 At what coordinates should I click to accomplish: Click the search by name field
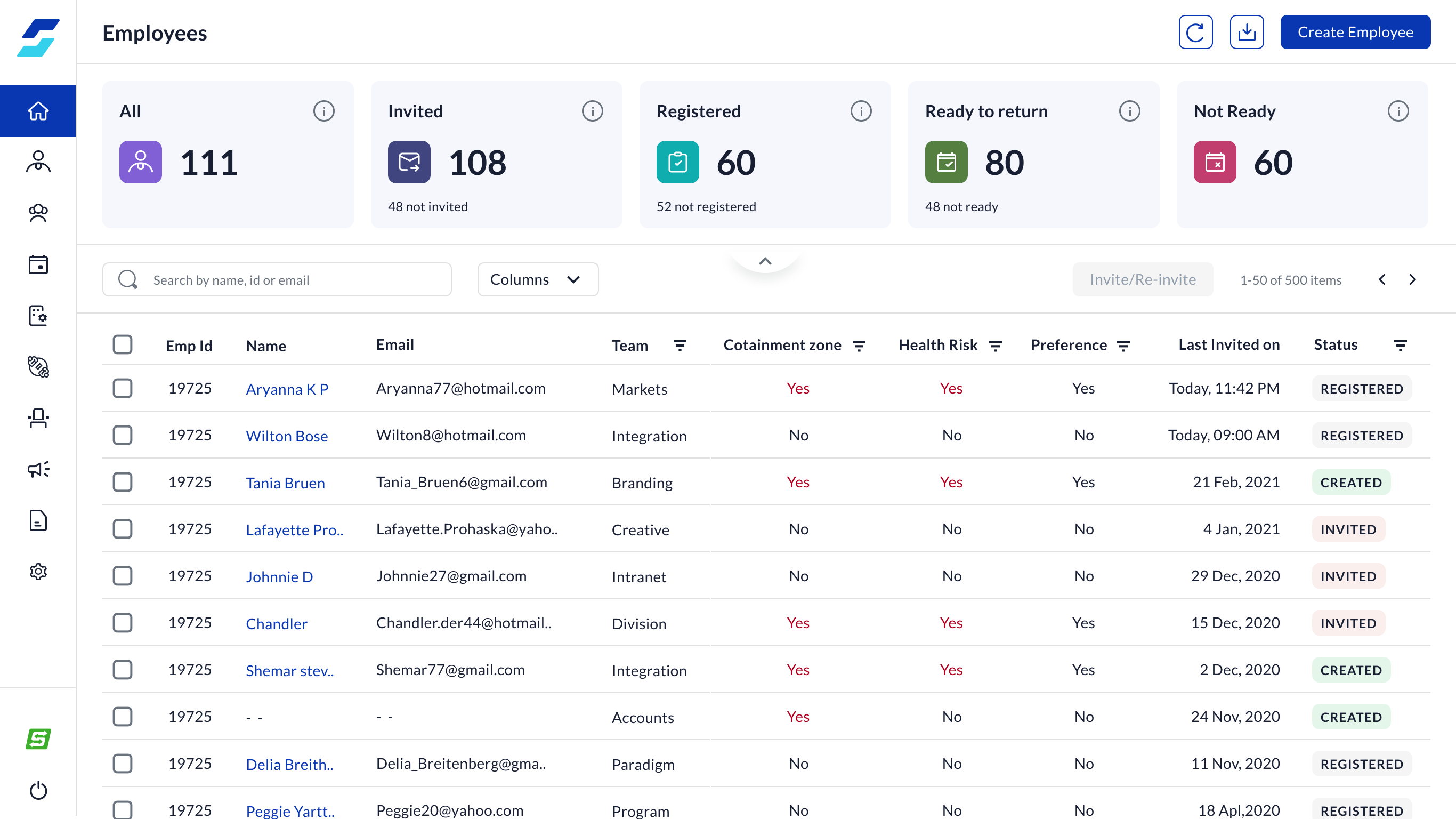[x=277, y=279]
